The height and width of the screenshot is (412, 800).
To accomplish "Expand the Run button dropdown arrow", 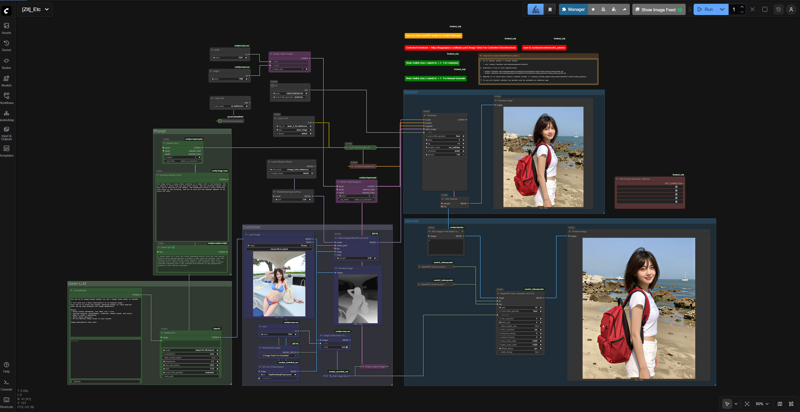I will coord(722,9).
